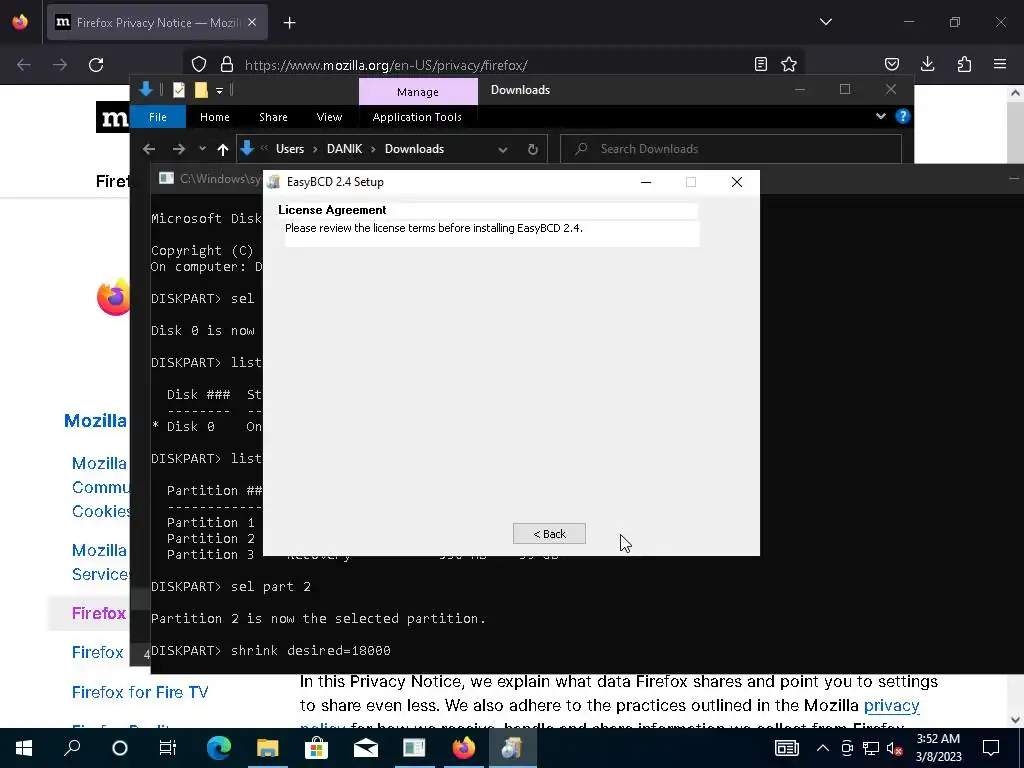The width and height of the screenshot is (1024, 768).
Task: Save page to Pocket
Action: pyautogui.click(x=891, y=64)
